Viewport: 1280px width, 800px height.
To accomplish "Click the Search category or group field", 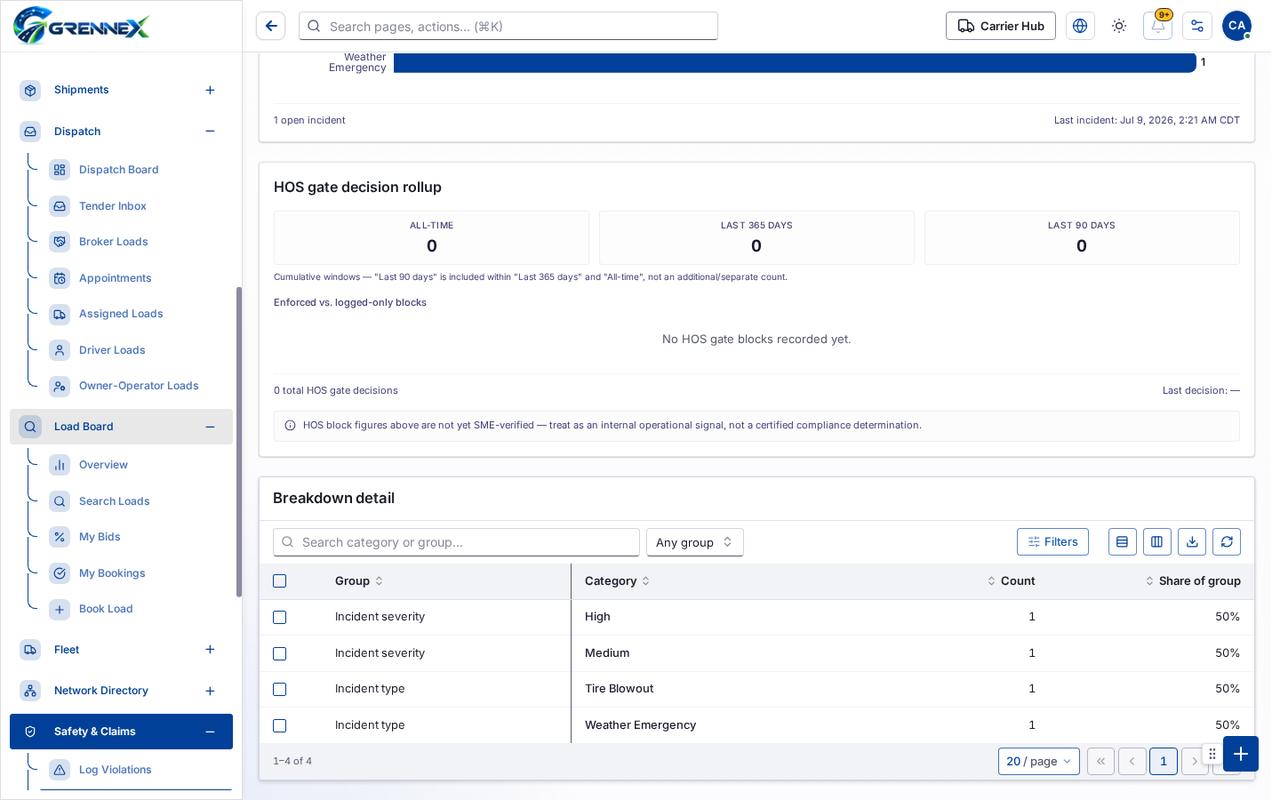I will click(456, 542).
